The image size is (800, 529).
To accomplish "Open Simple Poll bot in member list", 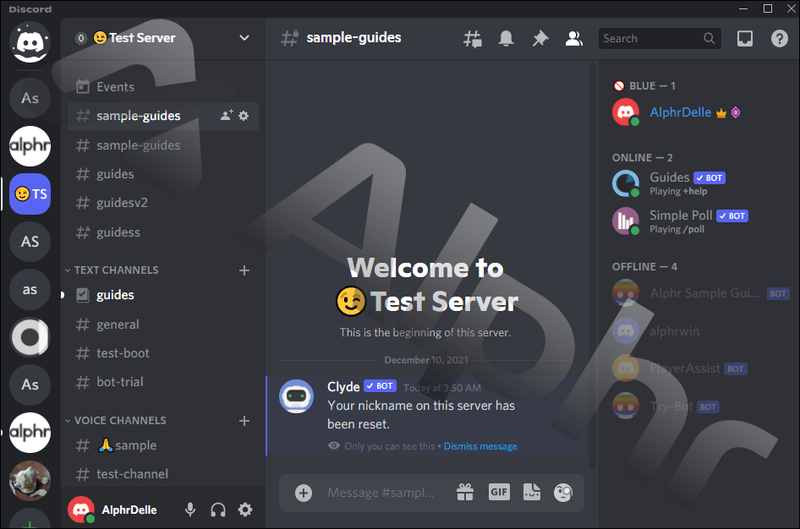I will pyautogui.click(x=698, y=221).
